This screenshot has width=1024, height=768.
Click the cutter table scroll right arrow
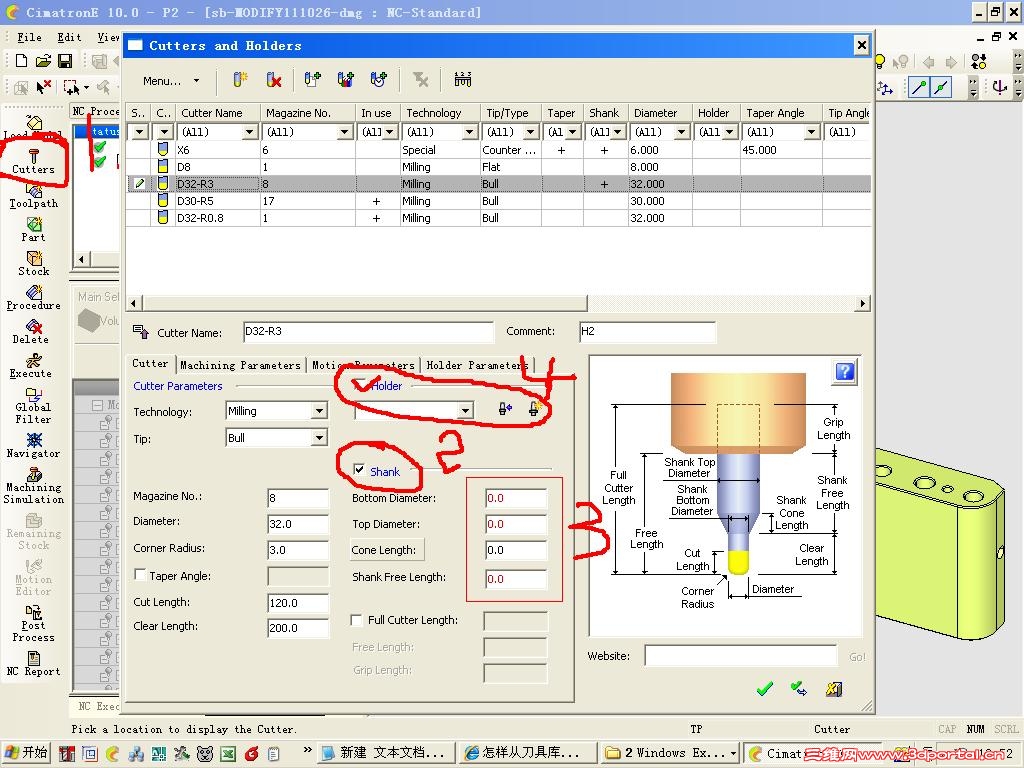[863, 303]
